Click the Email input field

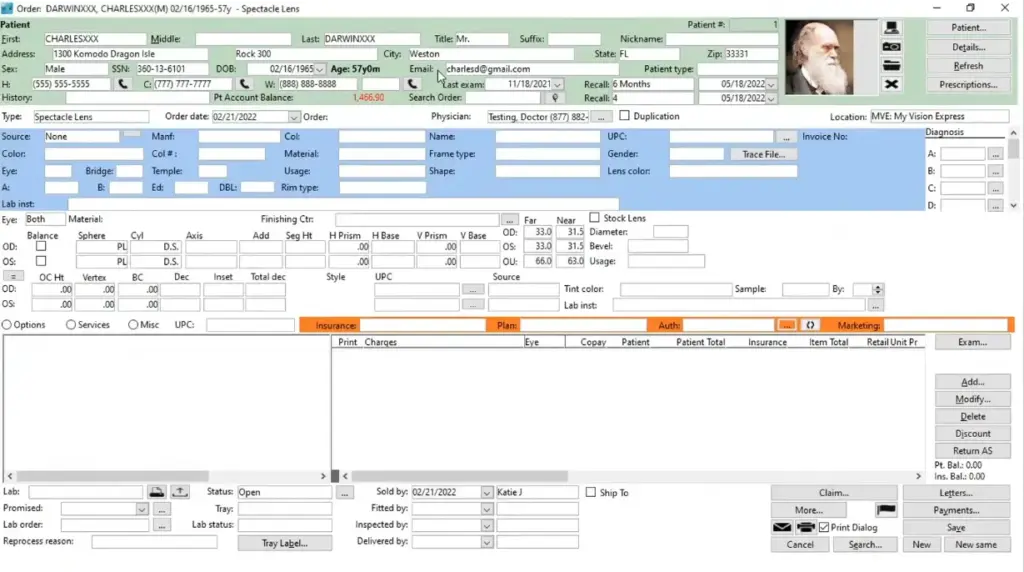coord(530,69)
